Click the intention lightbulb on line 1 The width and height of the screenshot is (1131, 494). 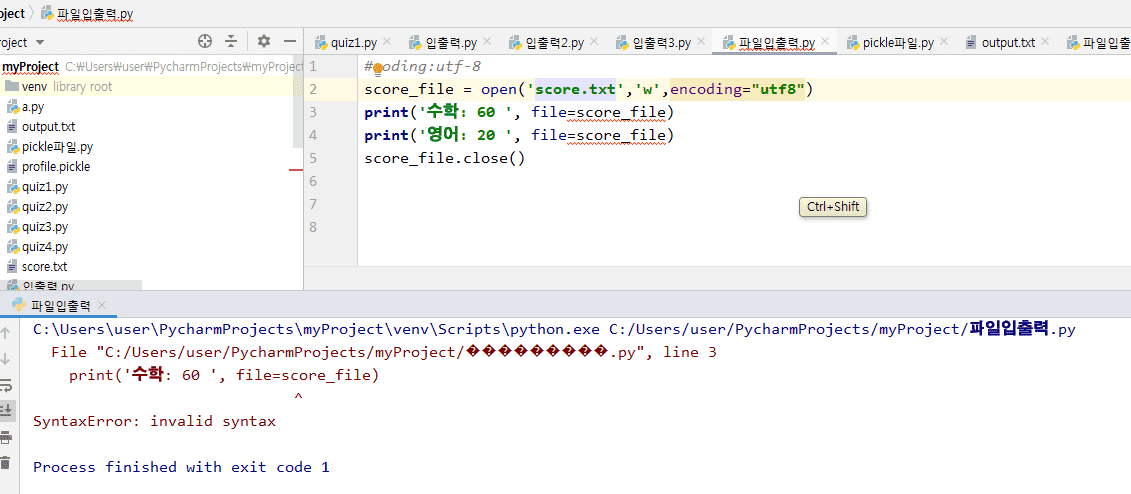[377, 69]
